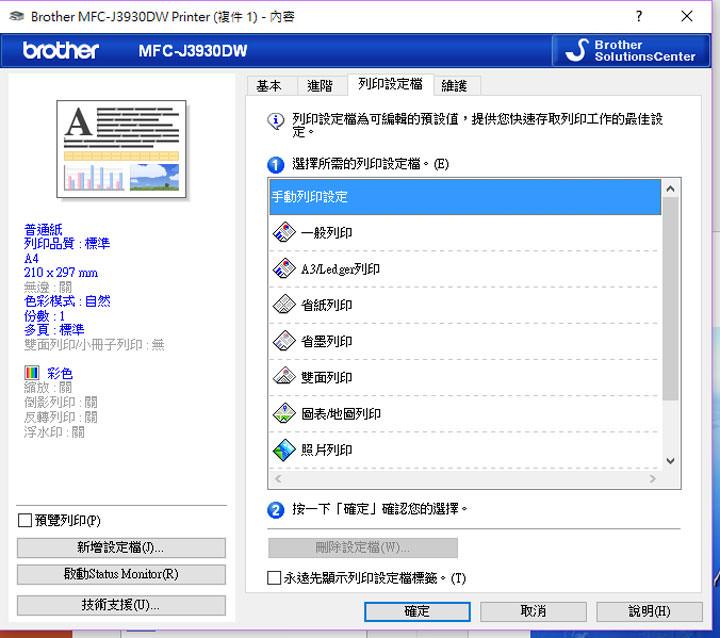Click the 彩色 color label text
The image size is (720, 638).
(x=60, y=373)
